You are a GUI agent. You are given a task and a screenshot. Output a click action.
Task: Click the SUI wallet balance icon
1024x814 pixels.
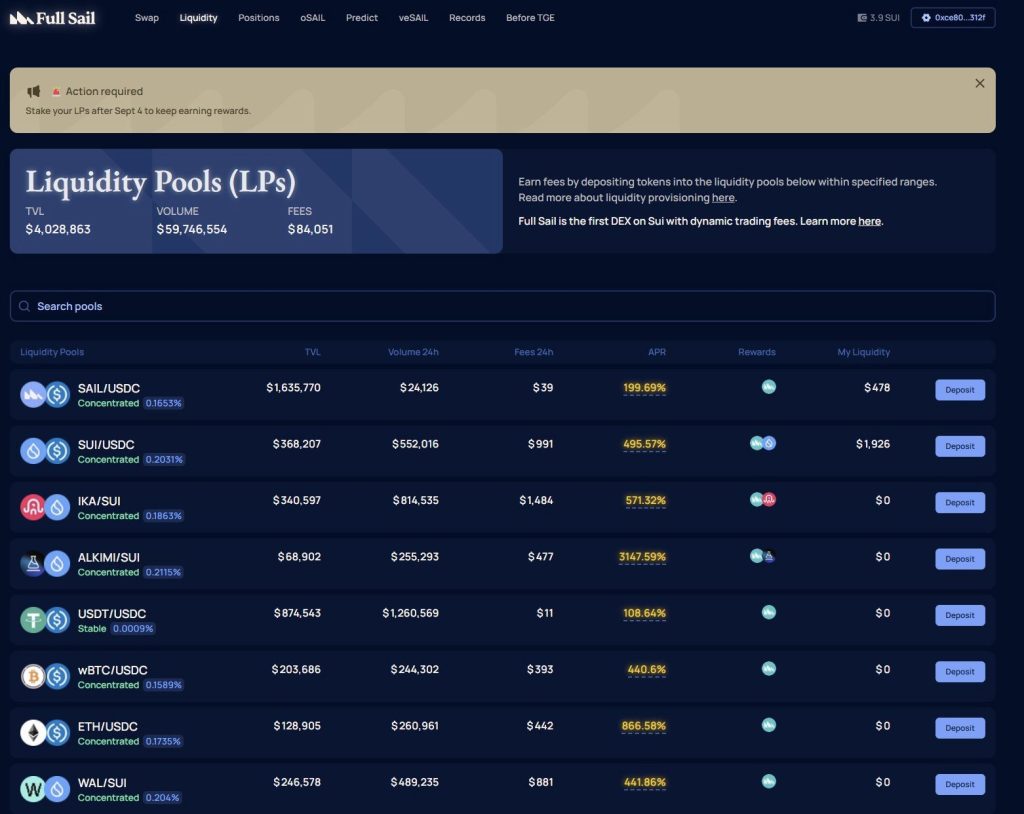[x=863, y=18]
